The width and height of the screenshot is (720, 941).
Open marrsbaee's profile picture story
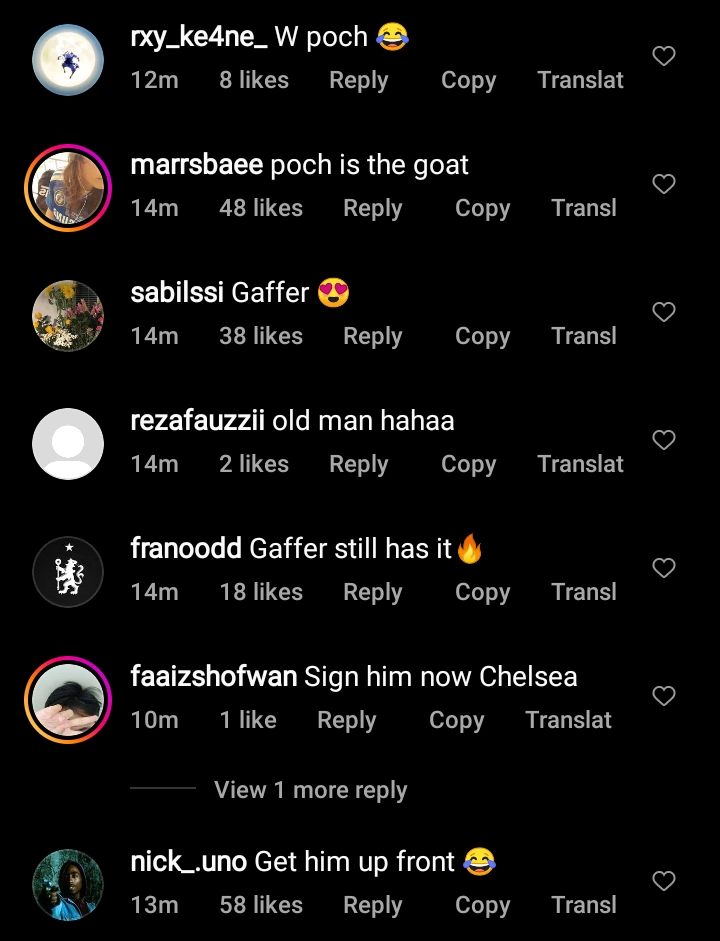coord(68,188)
